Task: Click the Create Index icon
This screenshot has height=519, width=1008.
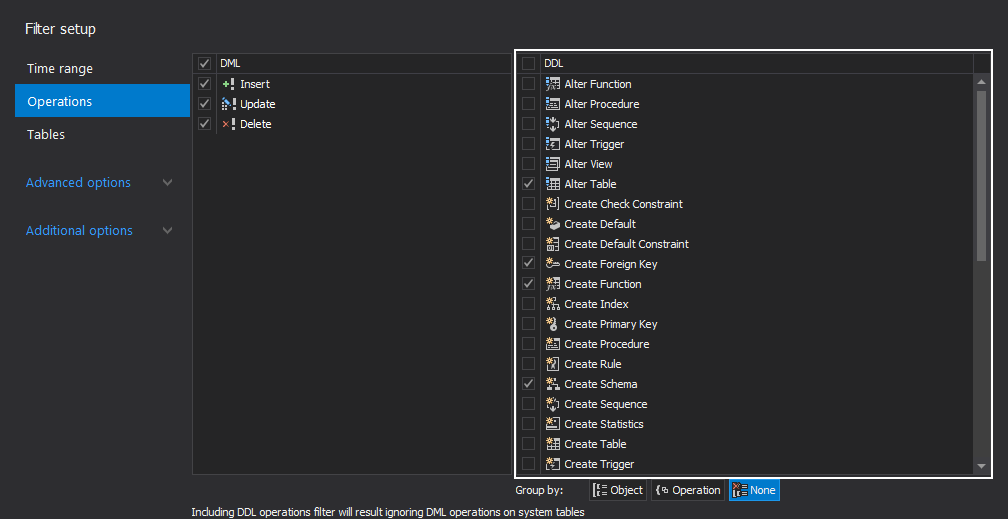Action: pyautogui.click(x=552, y=304)
